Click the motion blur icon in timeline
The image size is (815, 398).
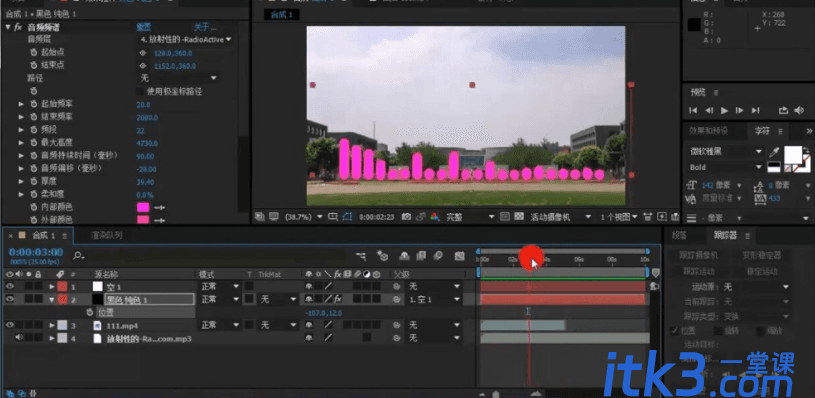pyautogui.click(x=438, y=256)
